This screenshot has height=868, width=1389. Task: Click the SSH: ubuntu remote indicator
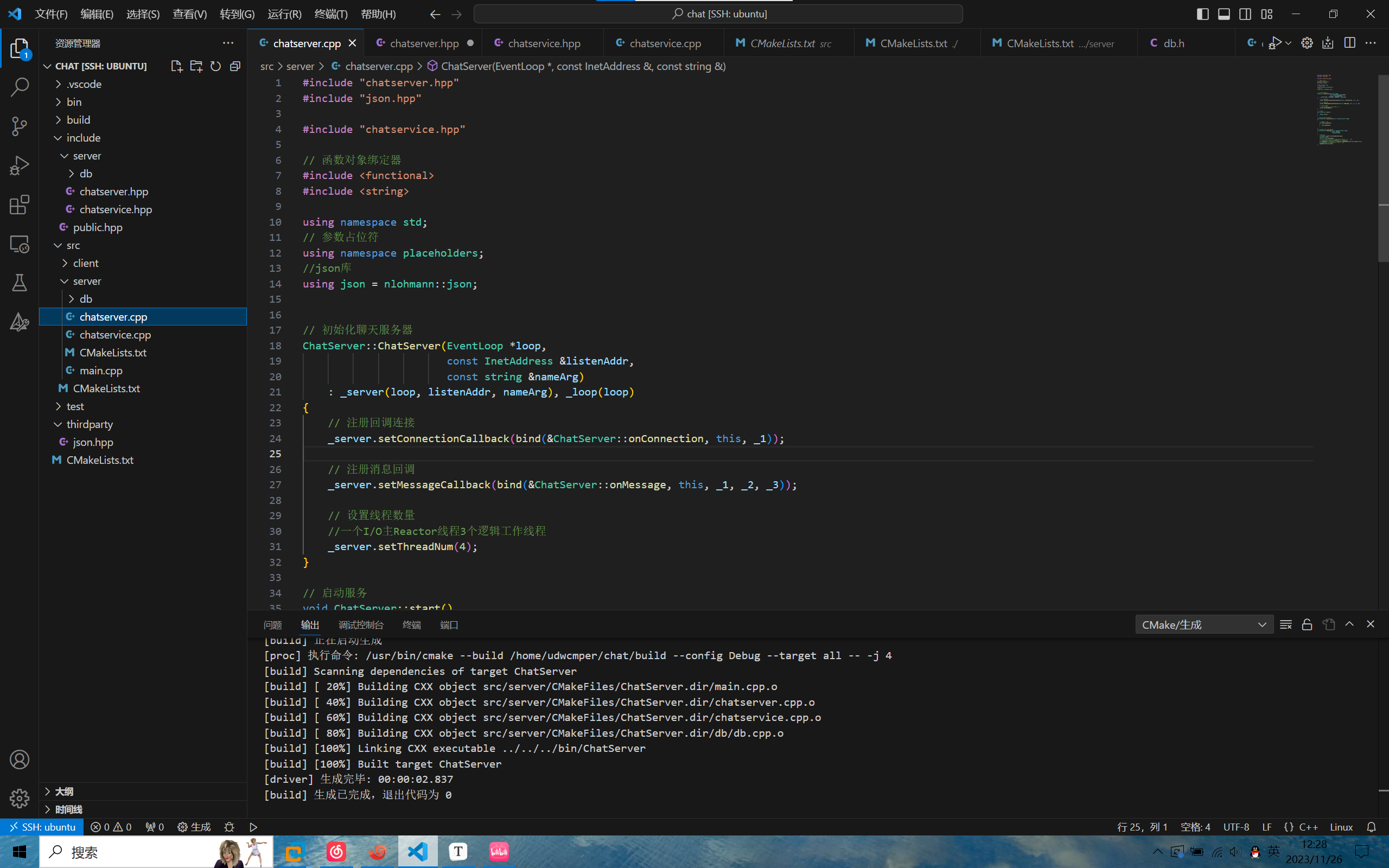point(42,827)
